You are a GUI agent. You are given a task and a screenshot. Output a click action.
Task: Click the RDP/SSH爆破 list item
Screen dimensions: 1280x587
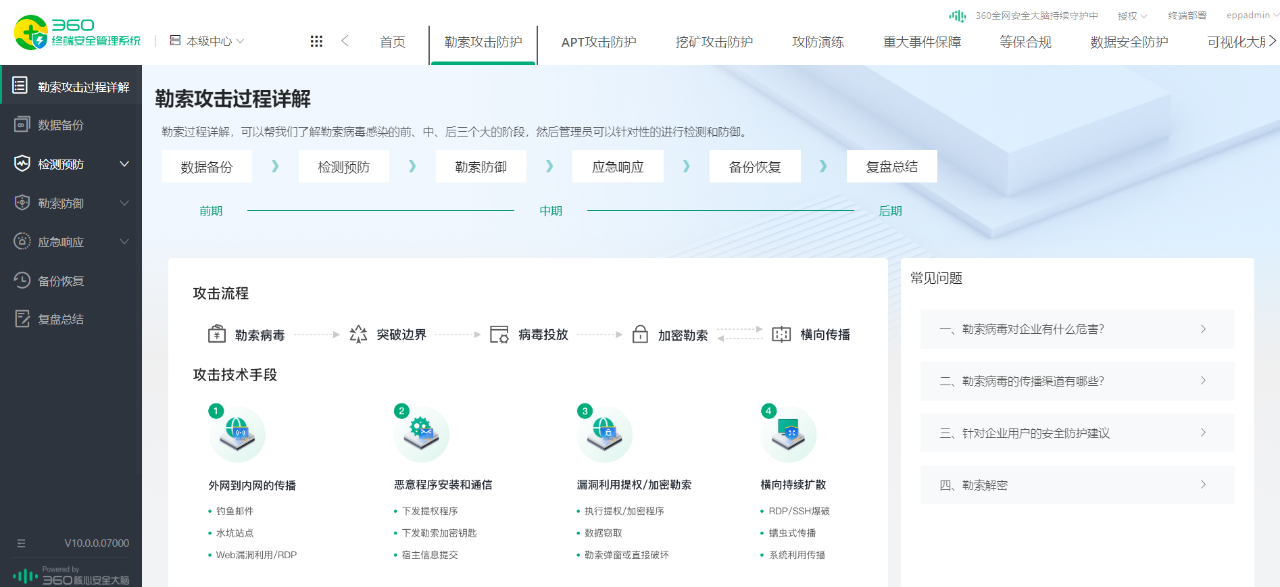click(799, 511)
